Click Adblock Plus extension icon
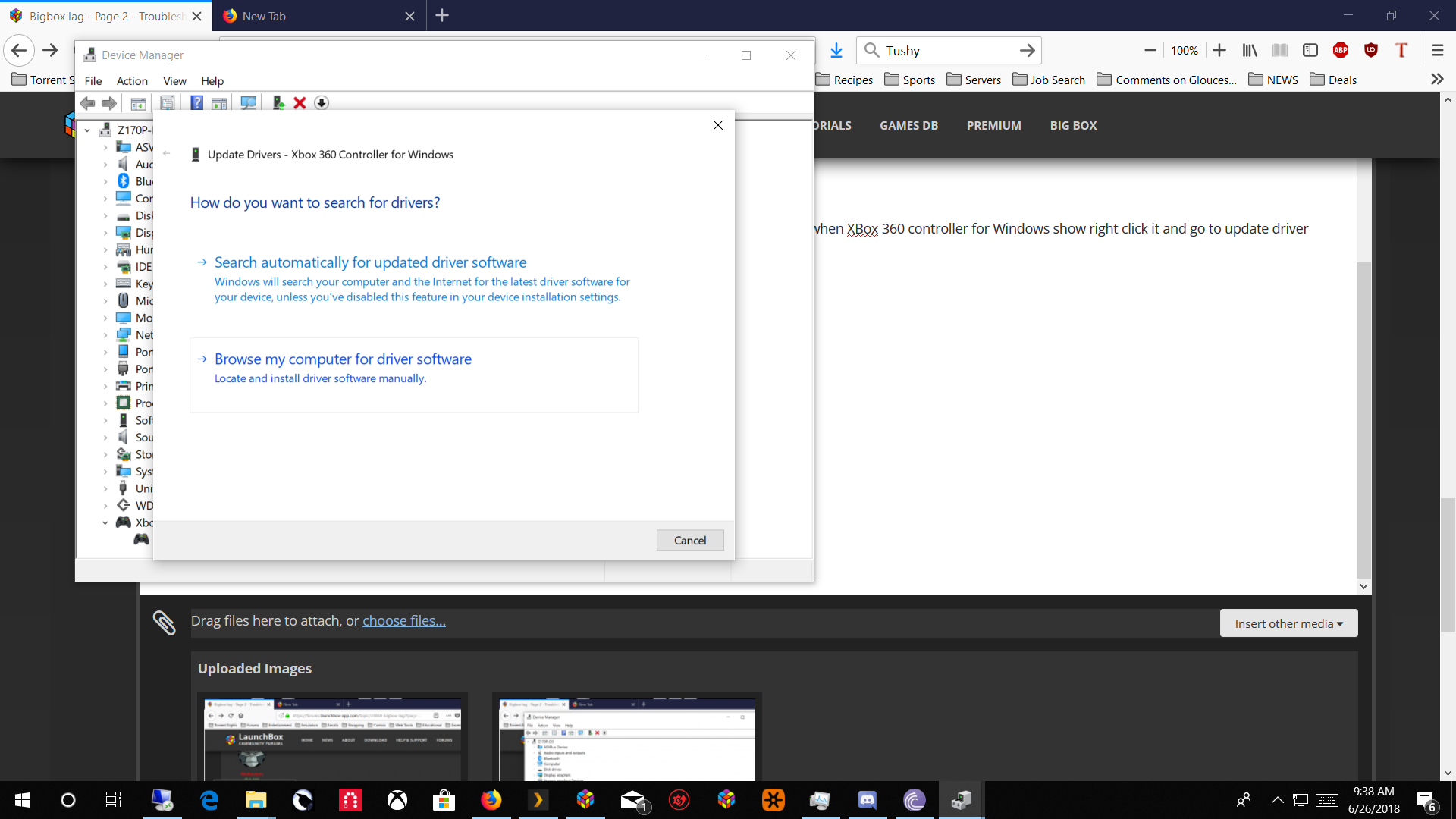 tap(1341, 50)
